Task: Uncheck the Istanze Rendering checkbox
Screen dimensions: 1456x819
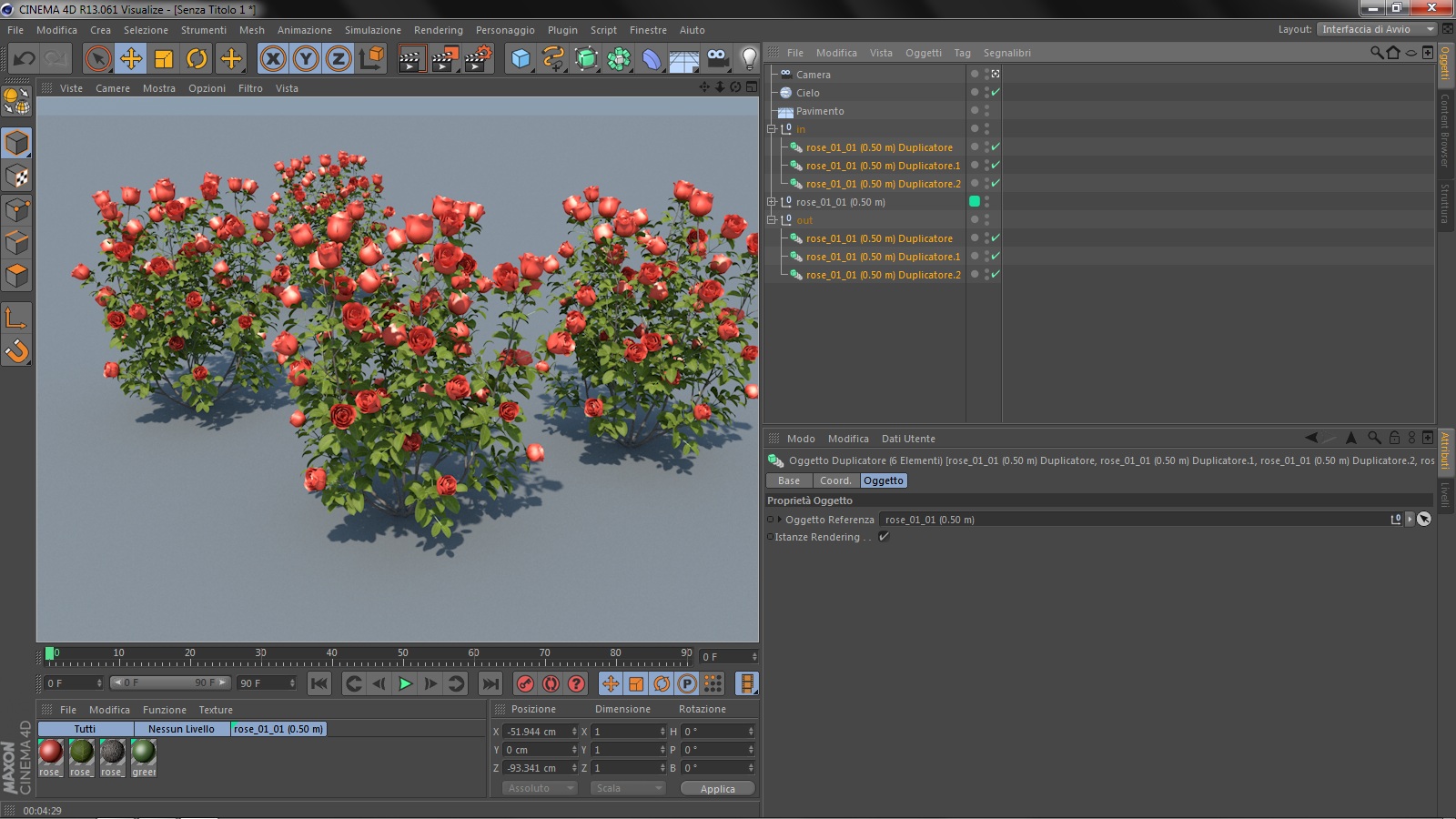Action: point(884,537)
